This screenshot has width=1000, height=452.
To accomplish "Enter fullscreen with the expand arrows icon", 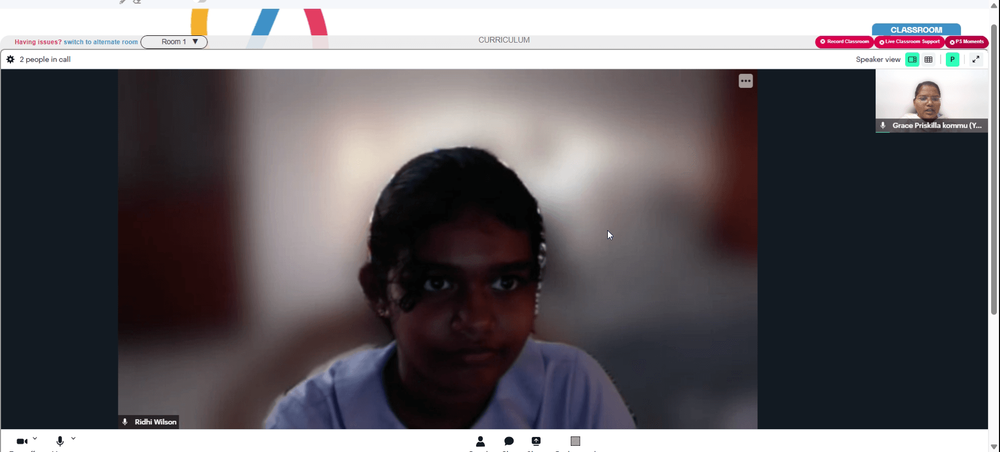I will (x=976, y=59).
